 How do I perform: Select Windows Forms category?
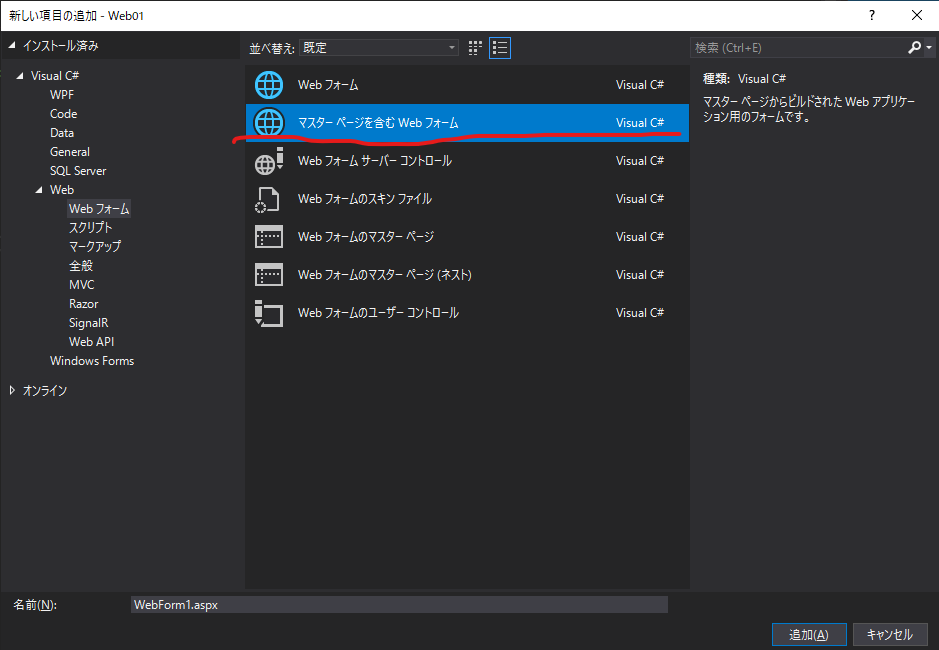tap(92, 361)
